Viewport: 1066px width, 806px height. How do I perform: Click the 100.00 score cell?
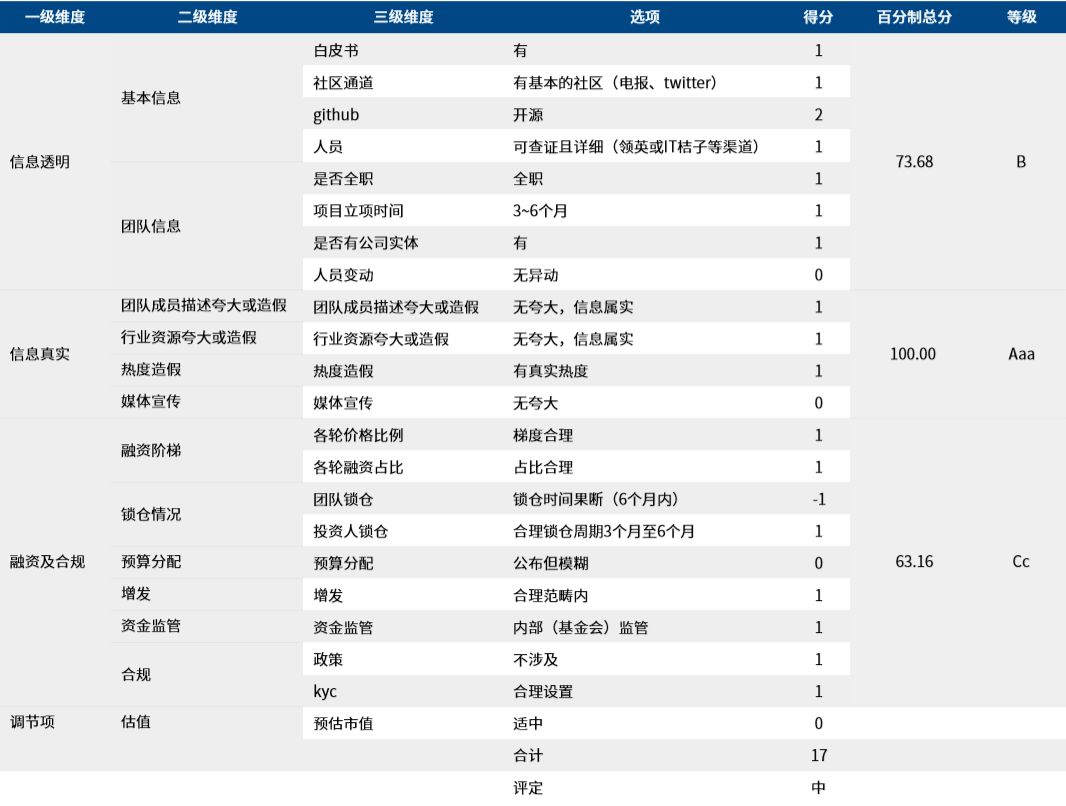click(x=913, y=354)
